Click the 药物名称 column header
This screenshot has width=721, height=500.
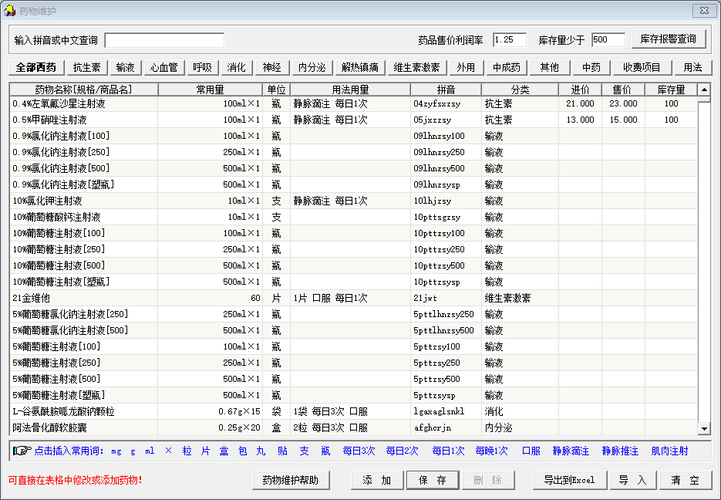pos(84,89)
